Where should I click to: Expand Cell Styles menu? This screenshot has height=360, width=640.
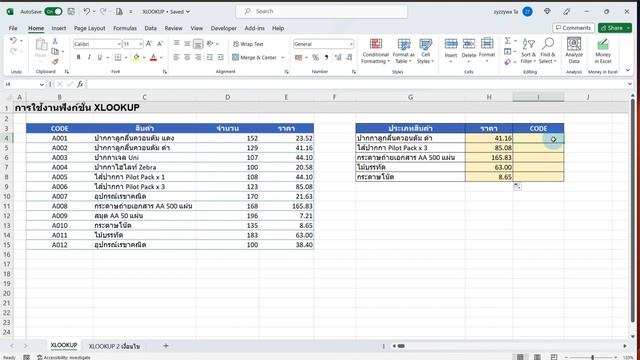[x=425, y=51]
